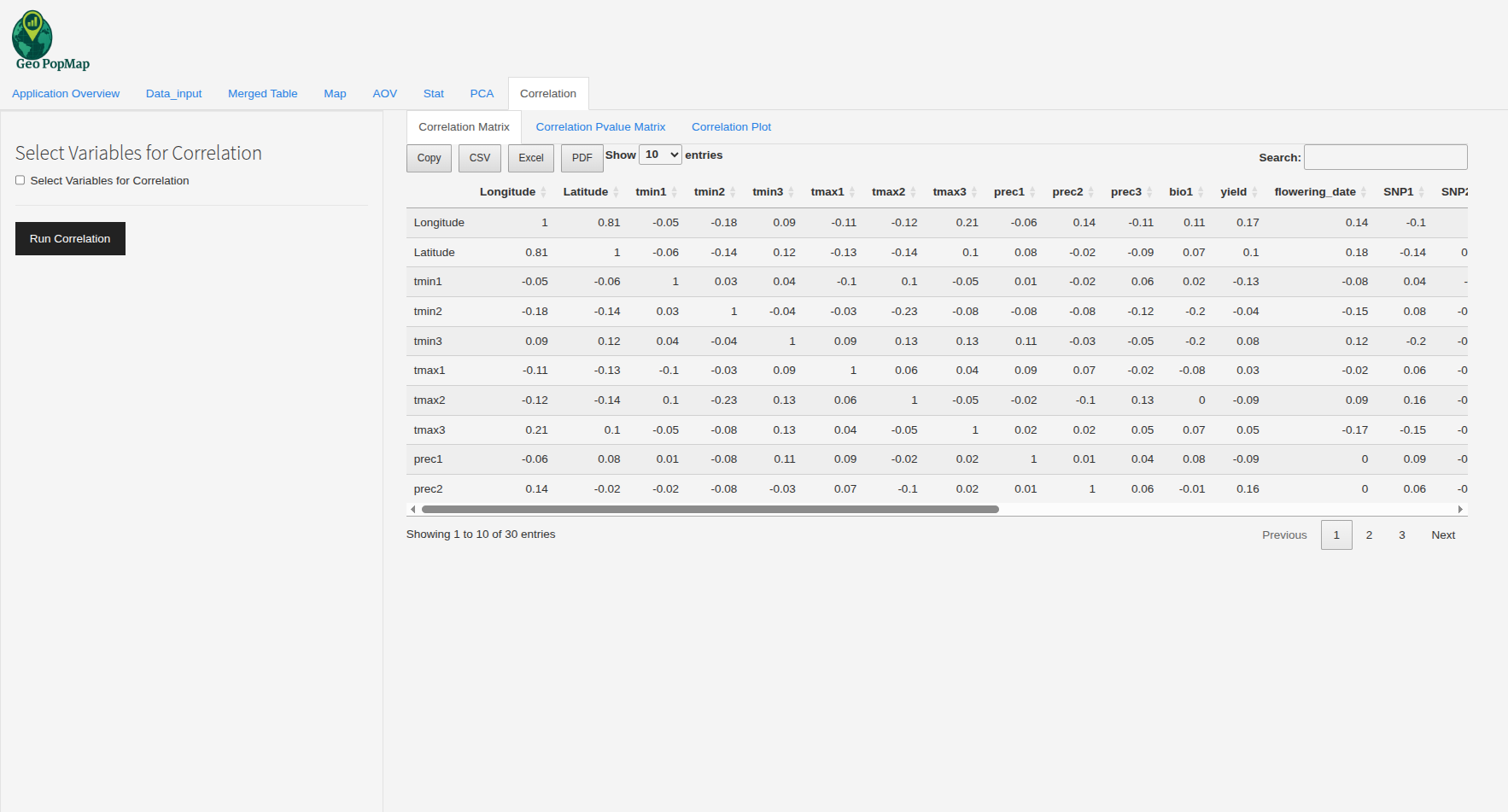The height and width of the screenshot is (812, 1508).
Task: Click the tmin2 row label
Action: (x=428, y=312)
